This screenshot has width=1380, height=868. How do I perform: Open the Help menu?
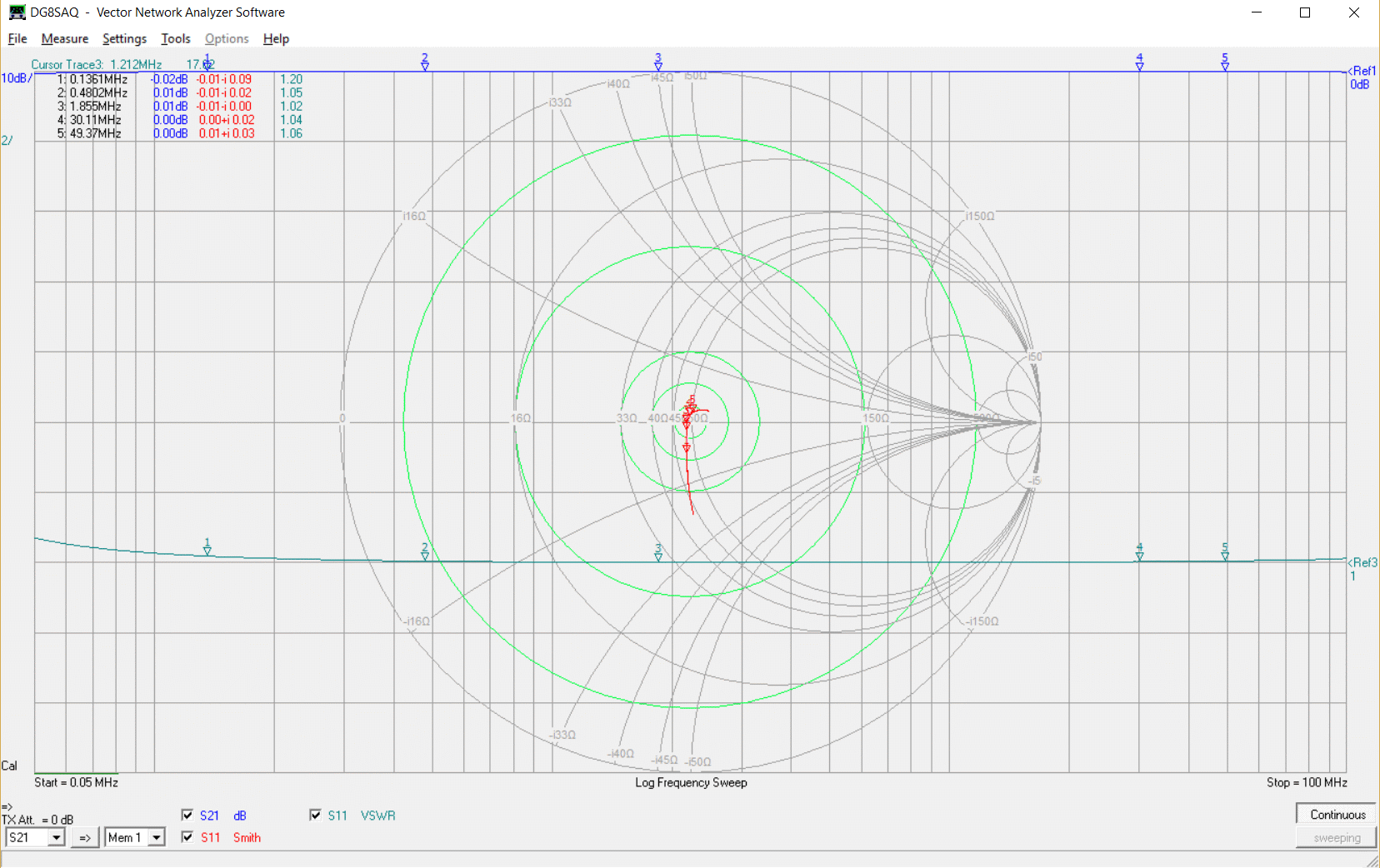tap(276, 38)
